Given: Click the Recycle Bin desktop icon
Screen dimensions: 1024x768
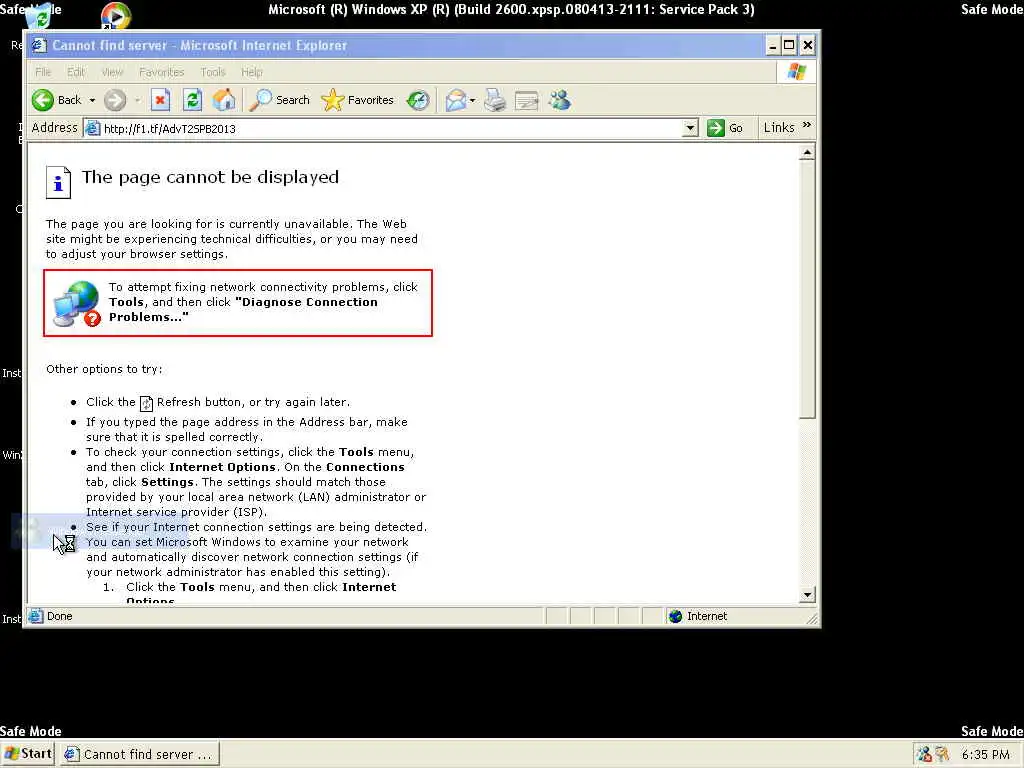Looking at the screenshot, I should coord(39,16).
